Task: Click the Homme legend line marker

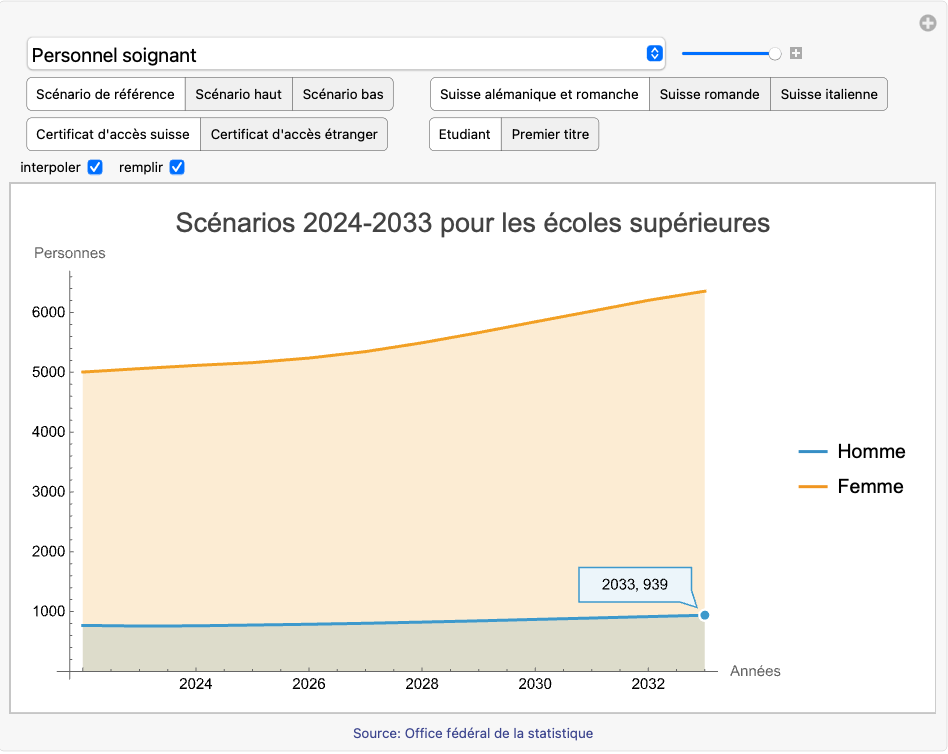Action: pos(813,452)
